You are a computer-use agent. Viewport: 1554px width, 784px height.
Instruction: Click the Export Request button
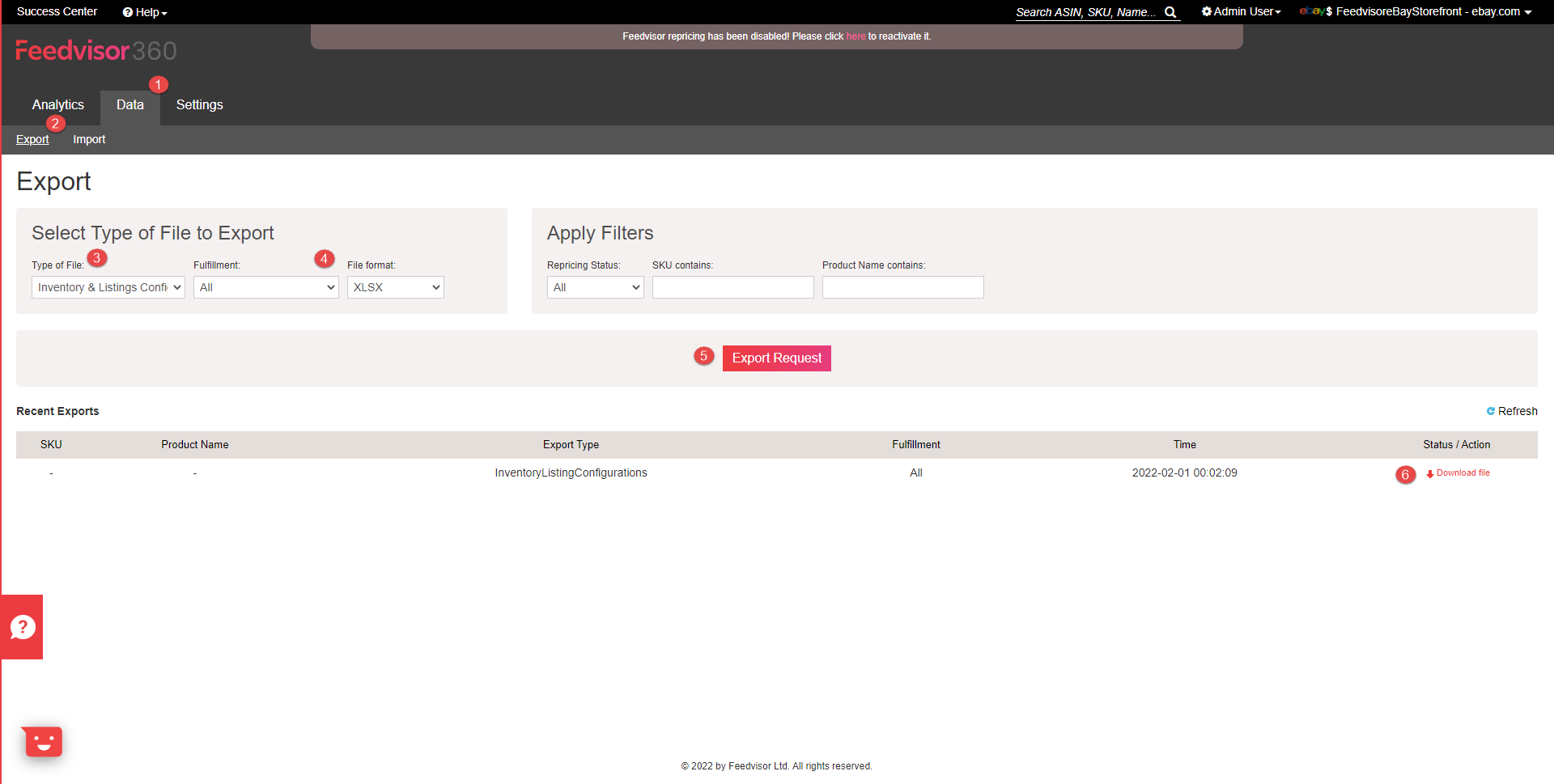777,358
